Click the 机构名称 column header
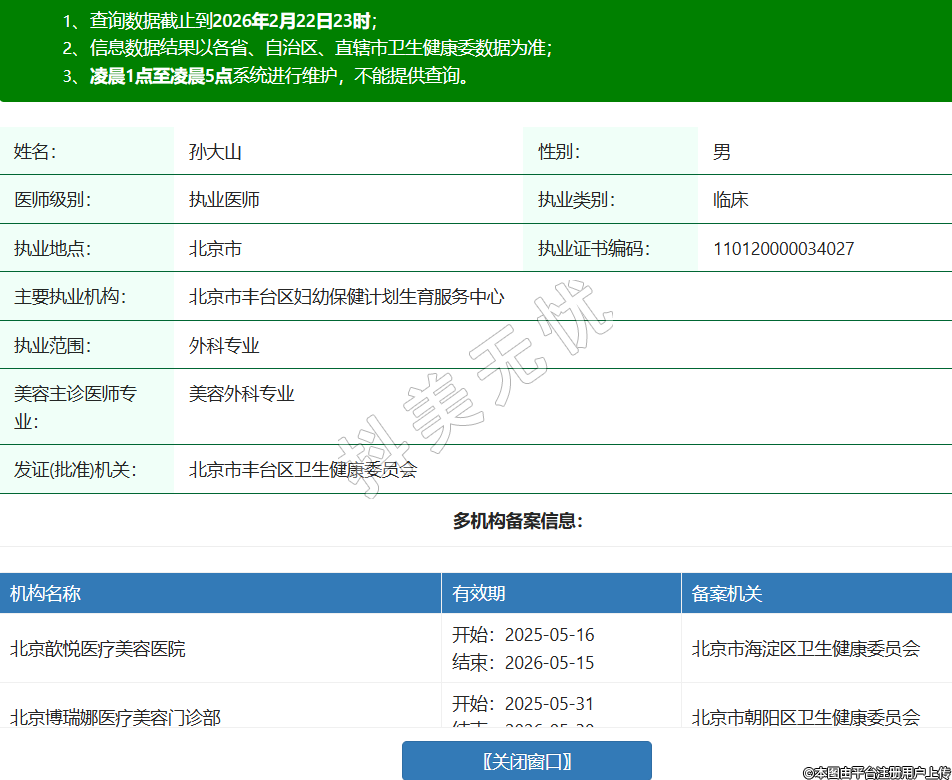952x780 pixels. (x=46, y=594)
